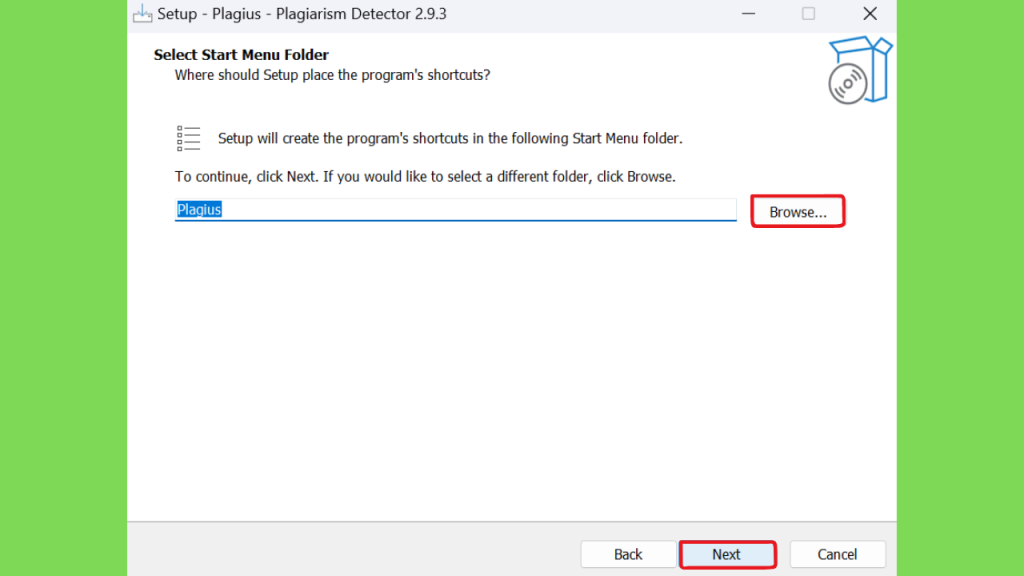Click the grayed-out maximize window button
1024x576 pixels.
808,14
